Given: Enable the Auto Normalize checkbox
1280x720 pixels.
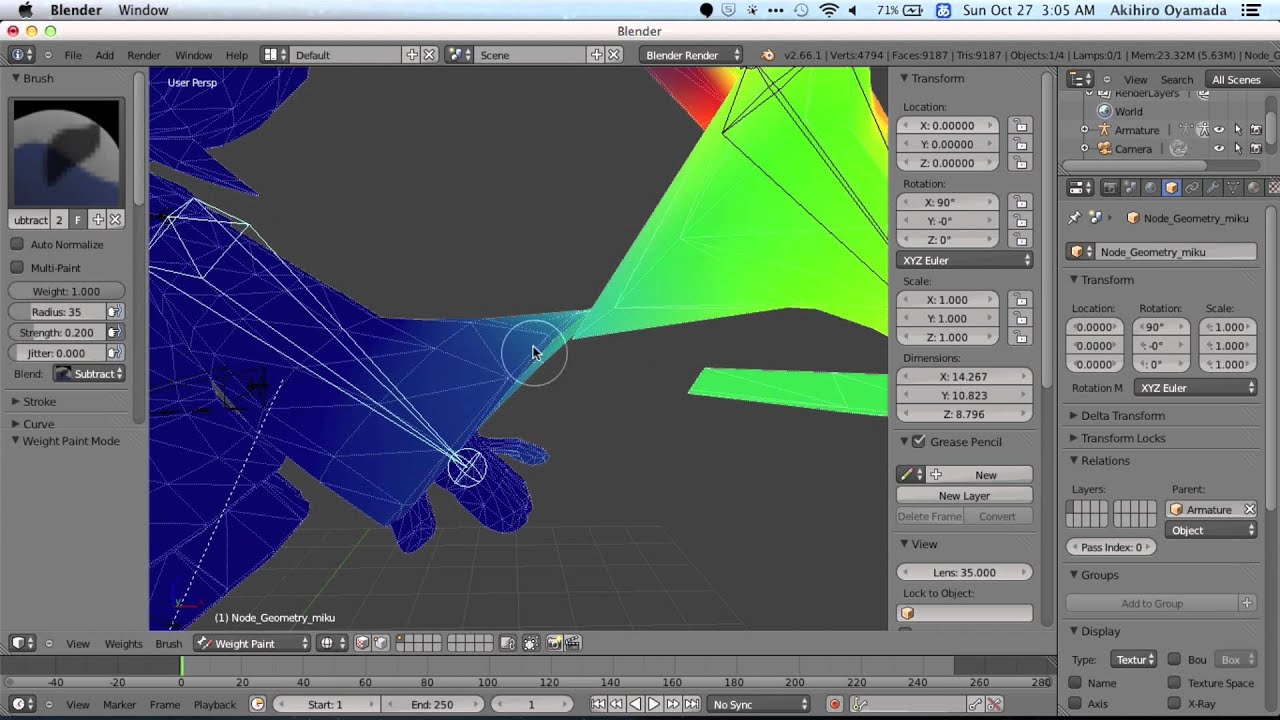Looking at the screenshot, I should click(17, 244).
